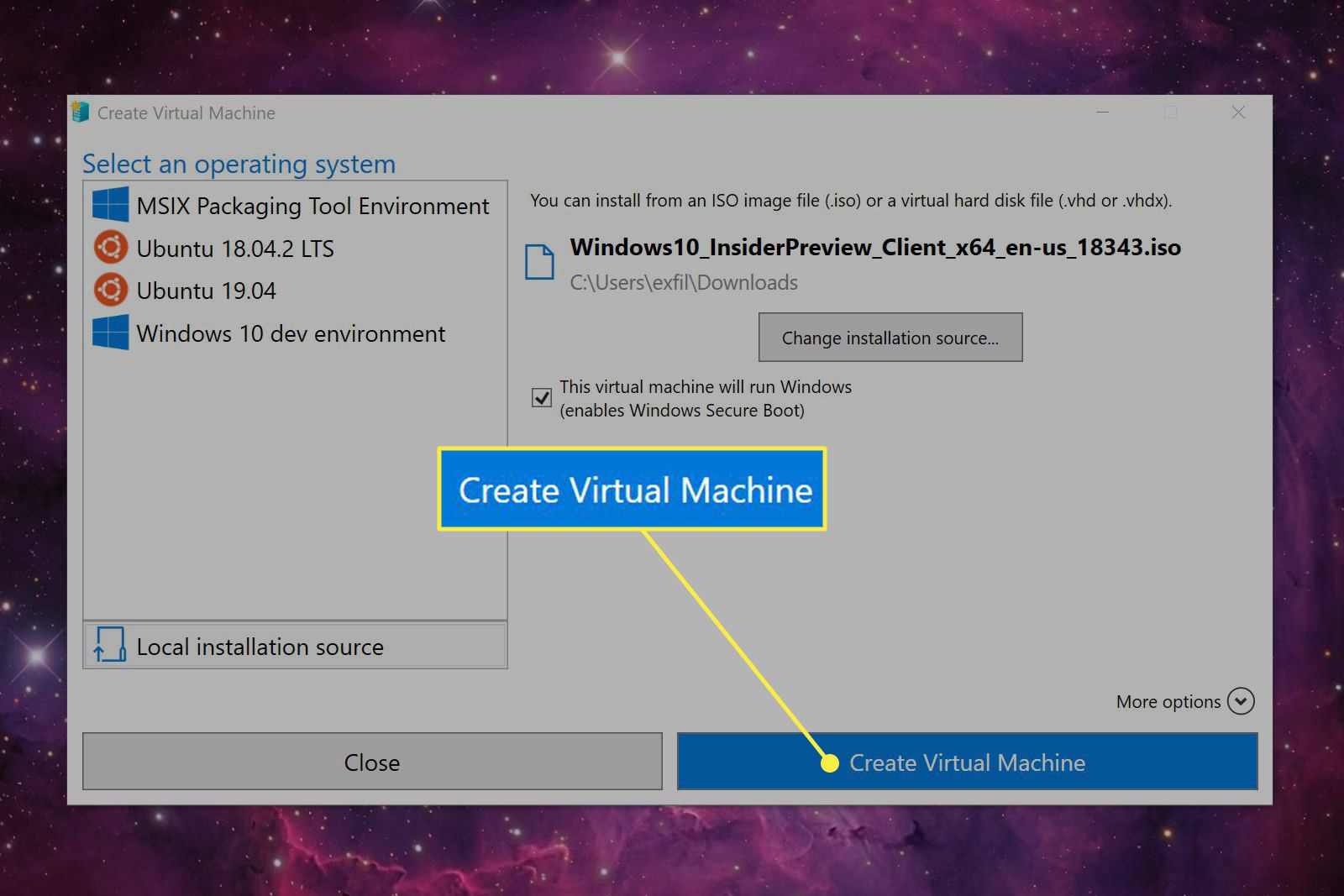The width and height of the screenshot is (1344, 896).
Task: Choose 'Ubuntu 18.04.2 LTS' from the list
Action: [235, 249]
